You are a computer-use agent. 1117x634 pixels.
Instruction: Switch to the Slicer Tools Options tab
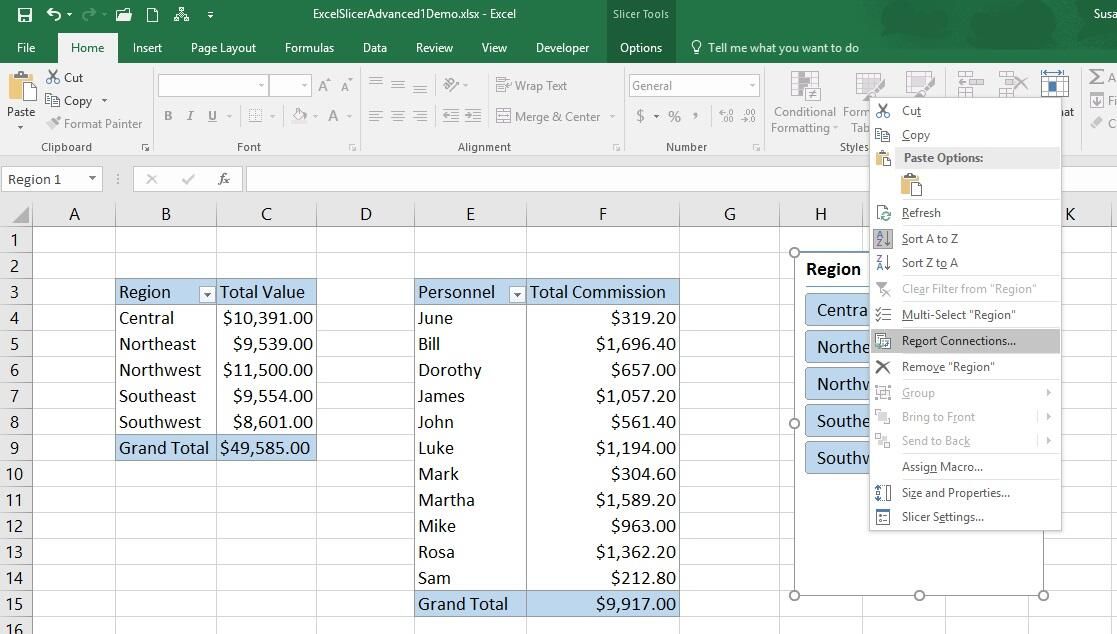tap(640, 47)
